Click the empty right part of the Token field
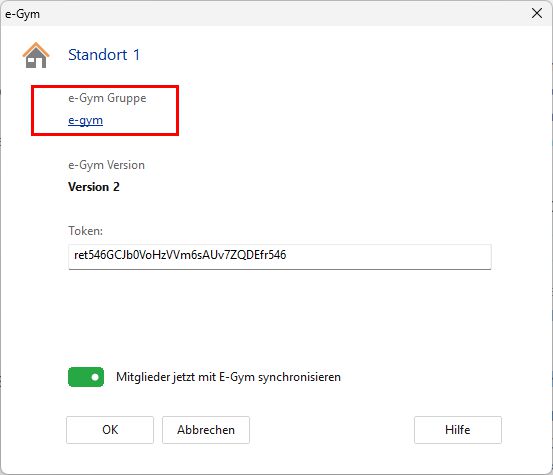 click(388, 257)
